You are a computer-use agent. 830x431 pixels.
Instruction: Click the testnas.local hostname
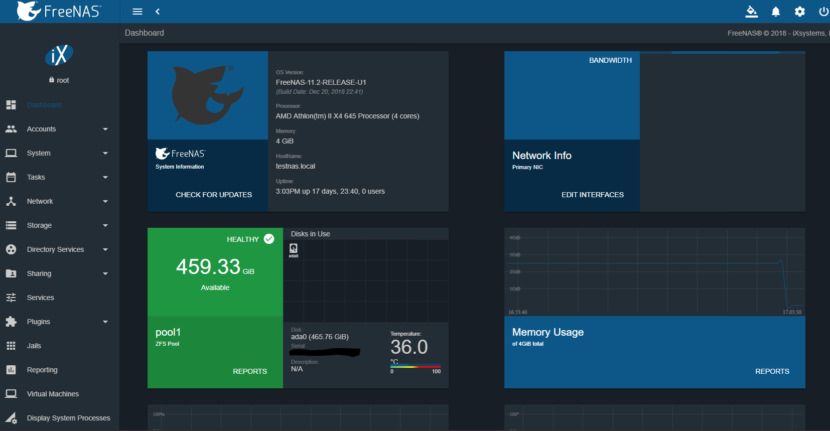coord(295,166)
